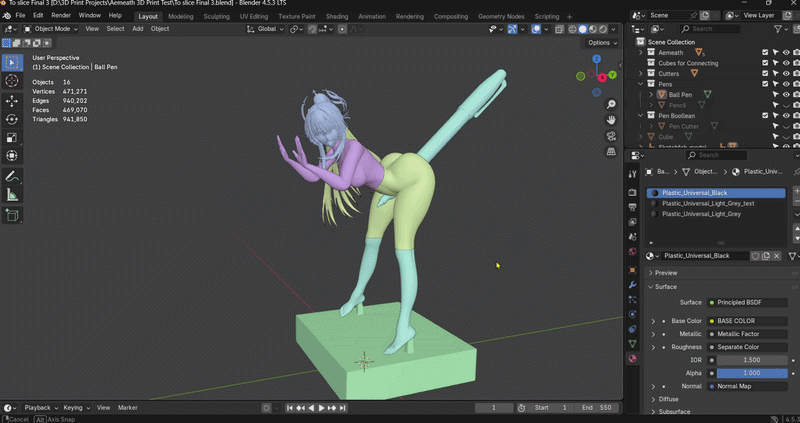
Task: Switch to the Geometry Nodes workspace tab
Action: point(501,16)
